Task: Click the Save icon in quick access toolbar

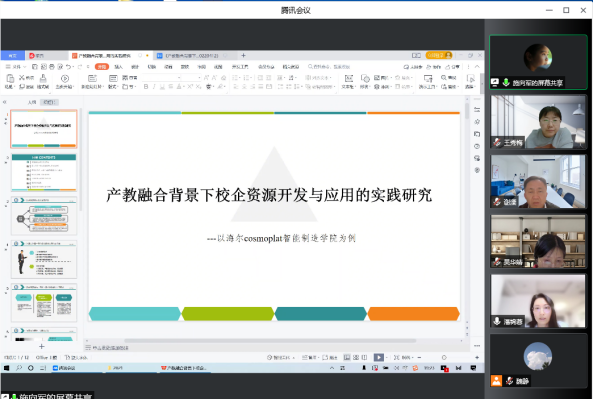Action: (x=35, y=67)
